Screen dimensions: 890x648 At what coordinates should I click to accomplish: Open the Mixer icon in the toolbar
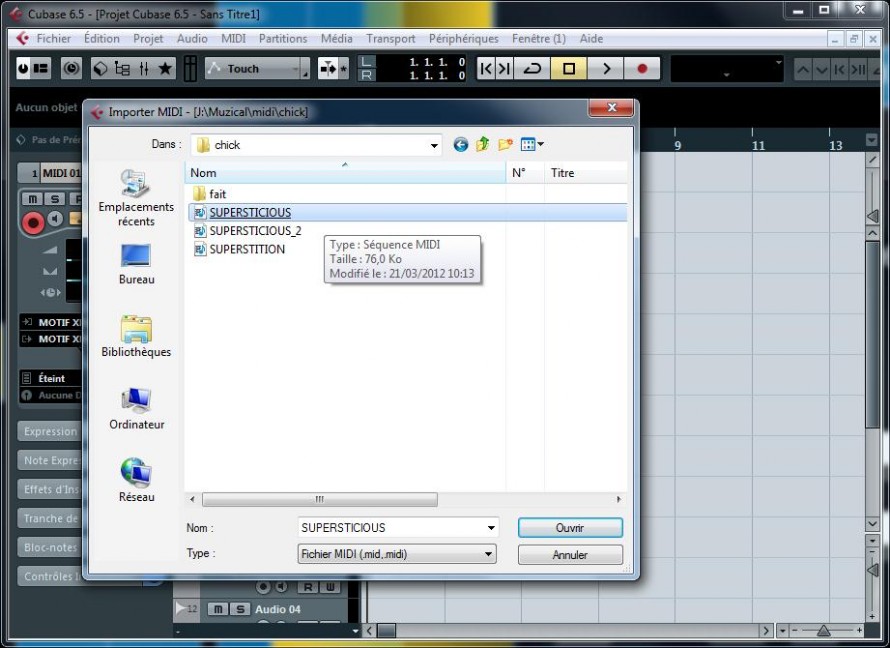[144, 69]
